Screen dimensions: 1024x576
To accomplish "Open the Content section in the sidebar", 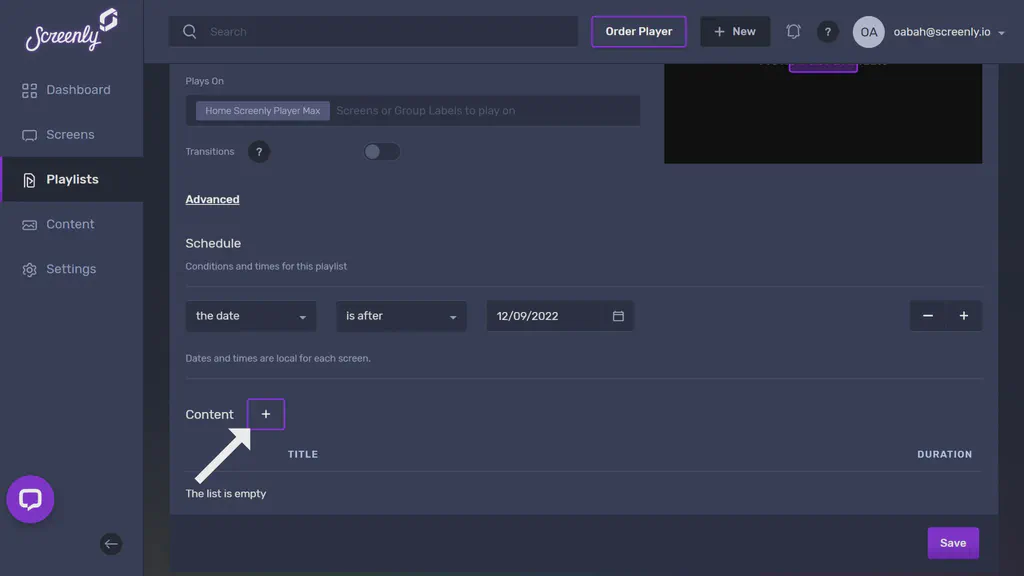I will [x=68, y=224].
